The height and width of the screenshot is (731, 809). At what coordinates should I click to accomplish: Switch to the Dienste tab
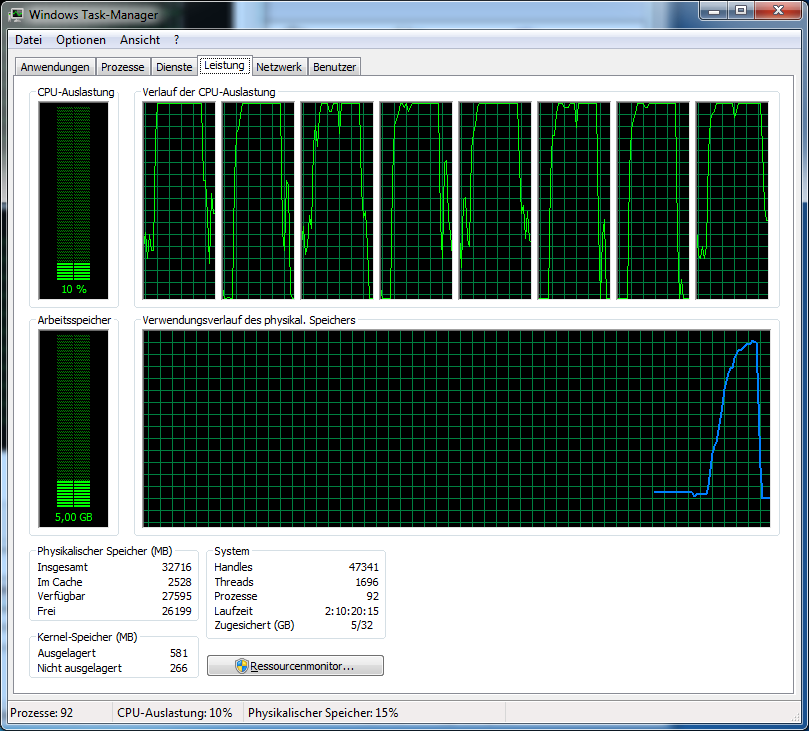(174, 67)
